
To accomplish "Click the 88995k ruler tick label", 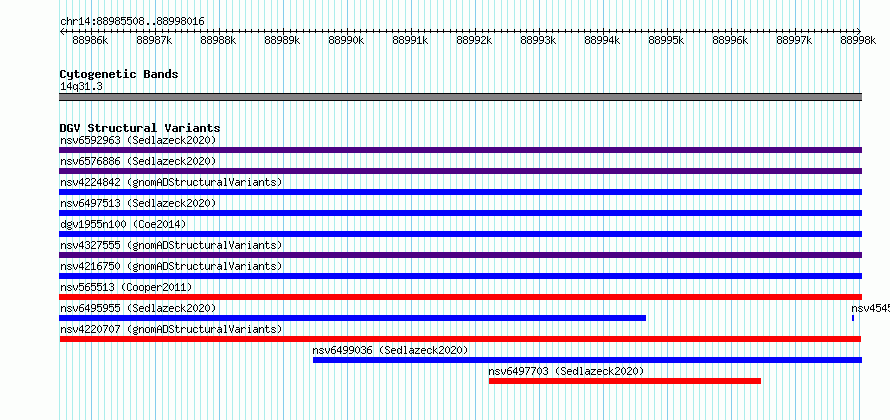I will click(x=666, y=40).
